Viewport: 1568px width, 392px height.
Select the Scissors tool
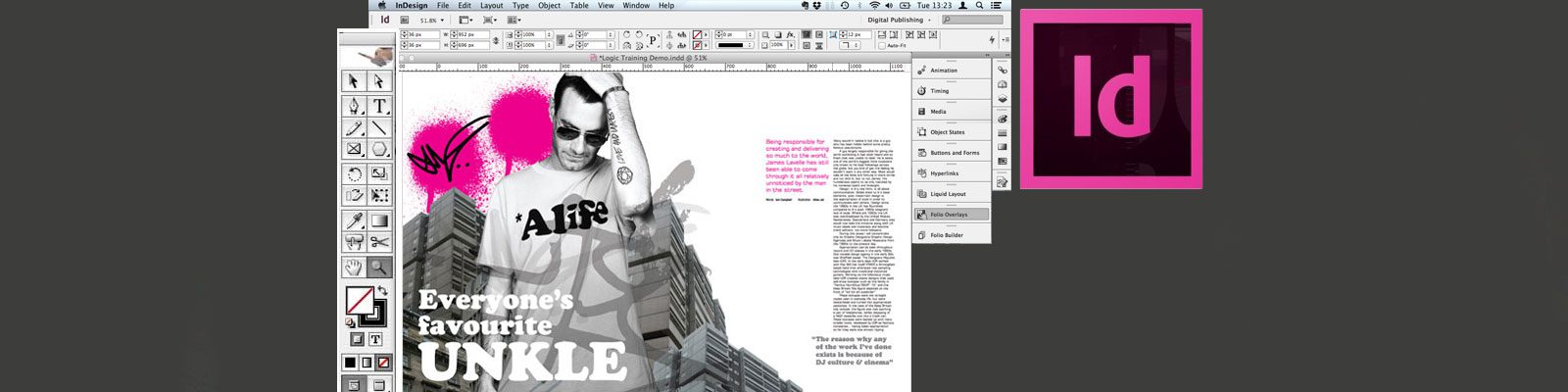tap(378, 242)
